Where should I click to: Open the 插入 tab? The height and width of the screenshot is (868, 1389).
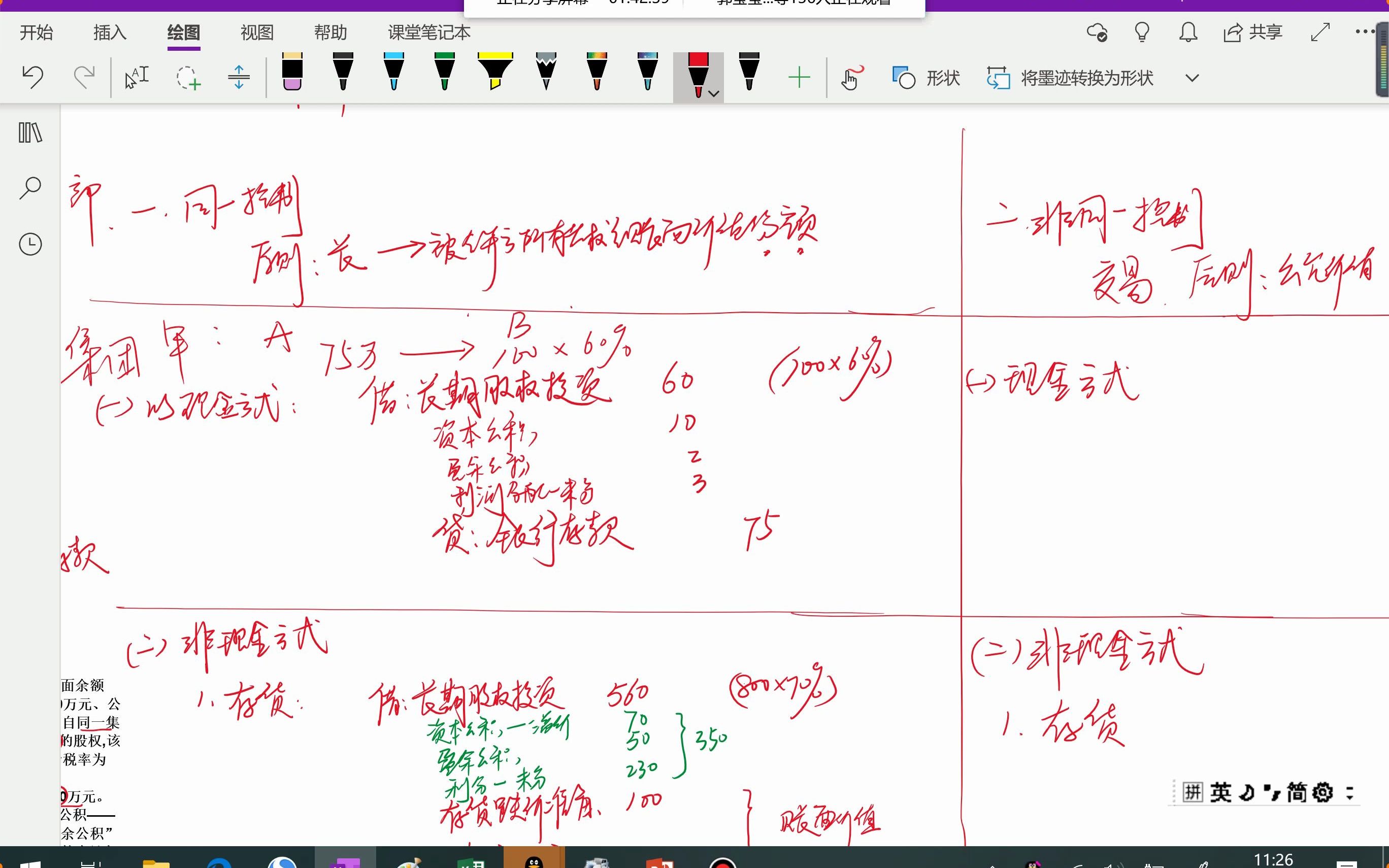[110, 32]
